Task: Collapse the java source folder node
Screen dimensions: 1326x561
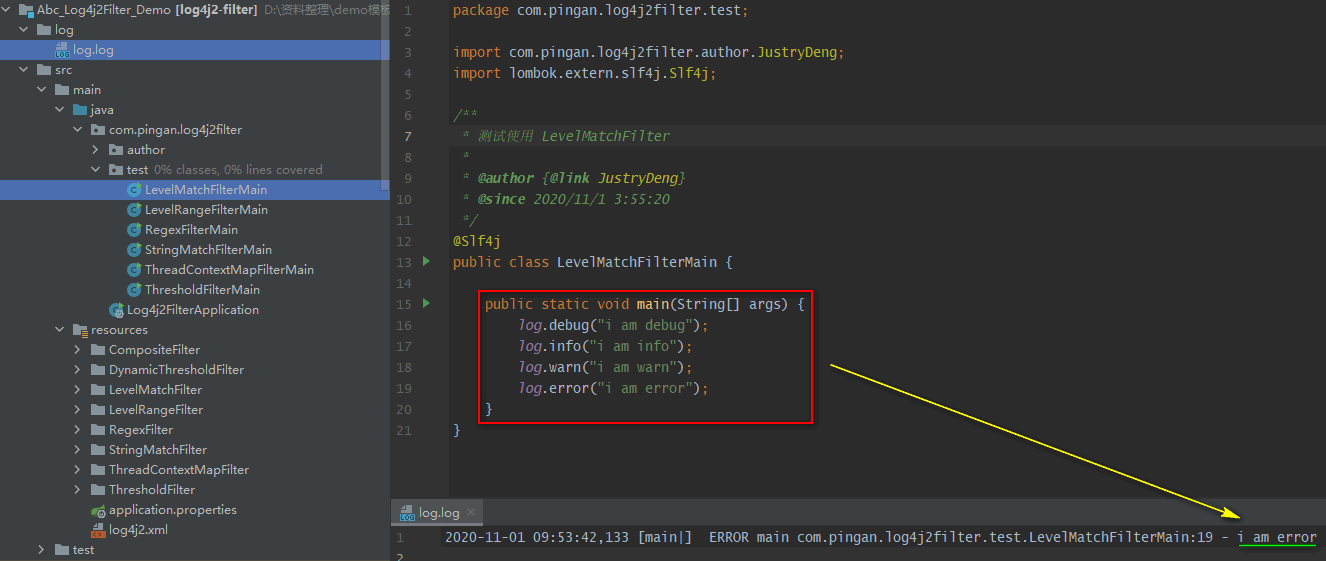Action: (x=60, y=110)
